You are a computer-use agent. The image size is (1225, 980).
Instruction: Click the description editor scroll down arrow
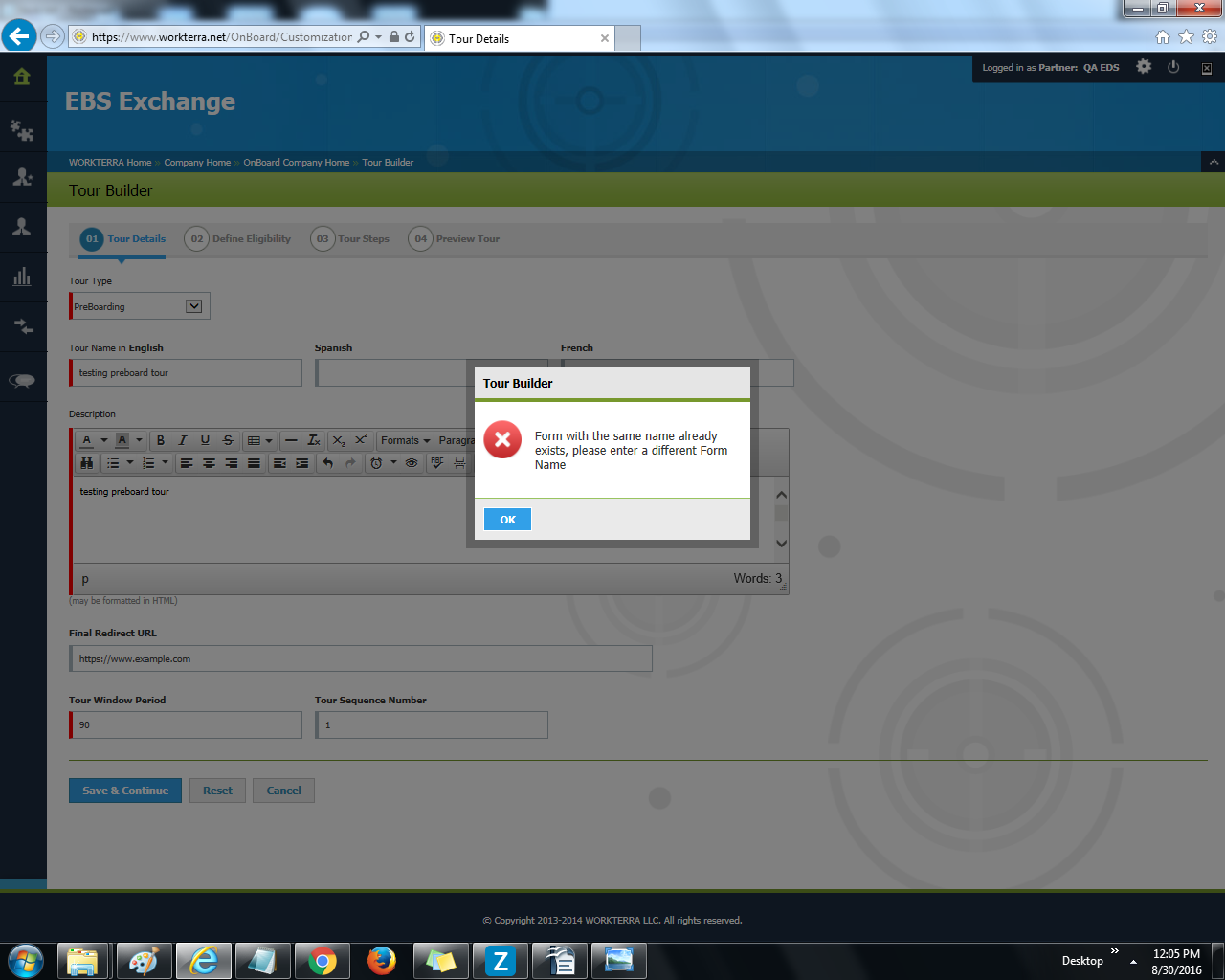781,543
